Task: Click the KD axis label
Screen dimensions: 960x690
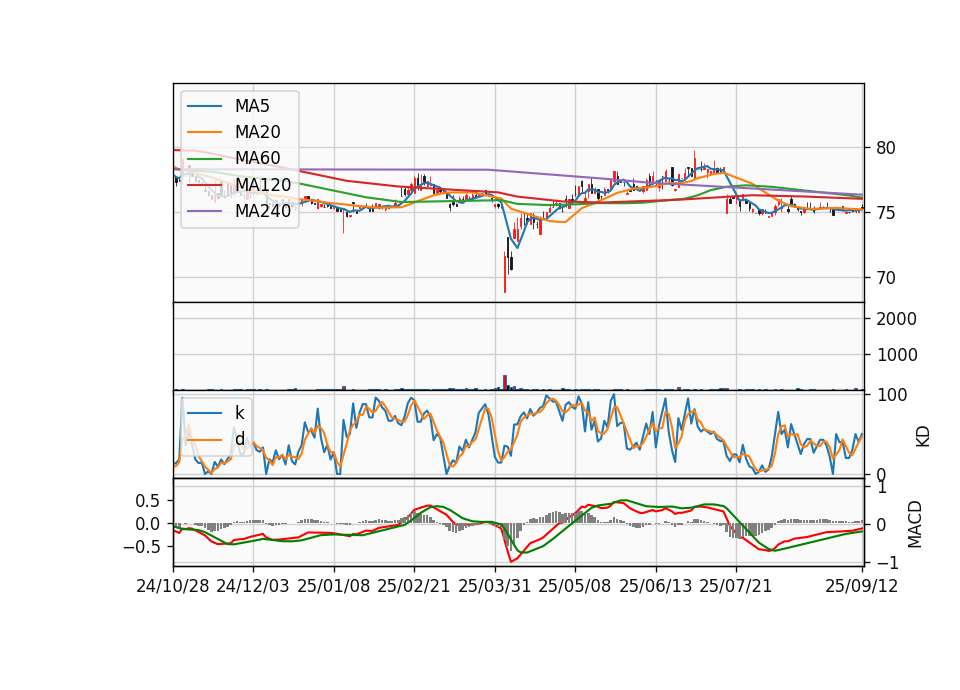Action: tap(923, 437)
